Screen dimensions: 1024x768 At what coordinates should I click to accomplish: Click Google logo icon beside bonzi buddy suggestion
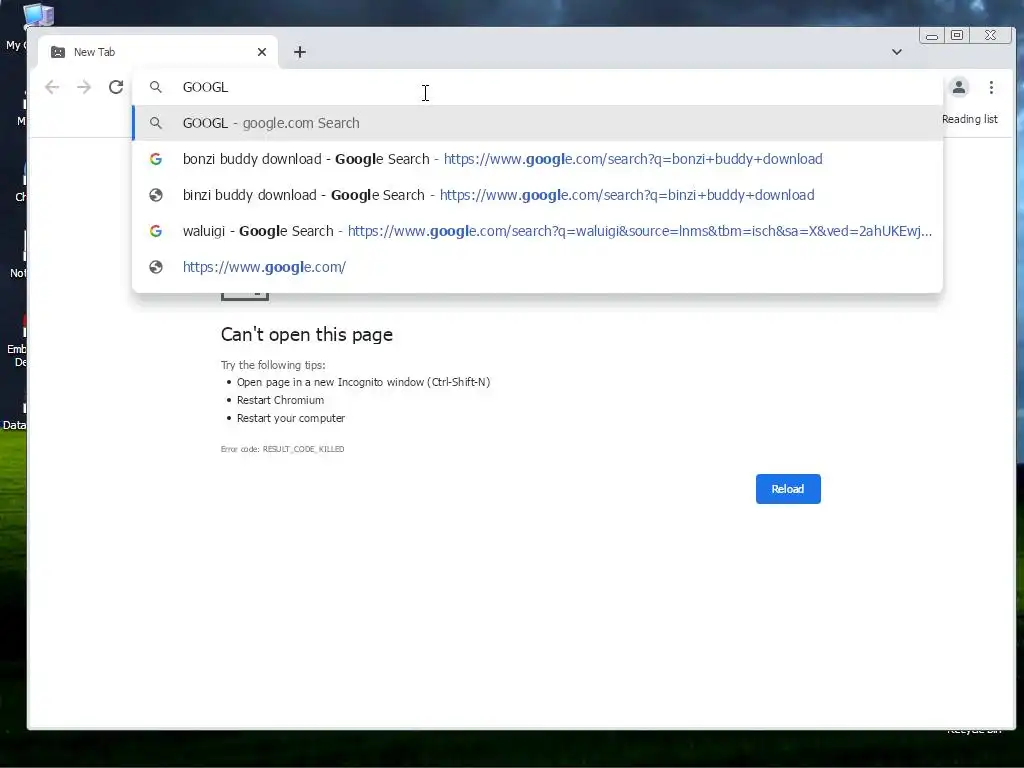tap(155, 159)
